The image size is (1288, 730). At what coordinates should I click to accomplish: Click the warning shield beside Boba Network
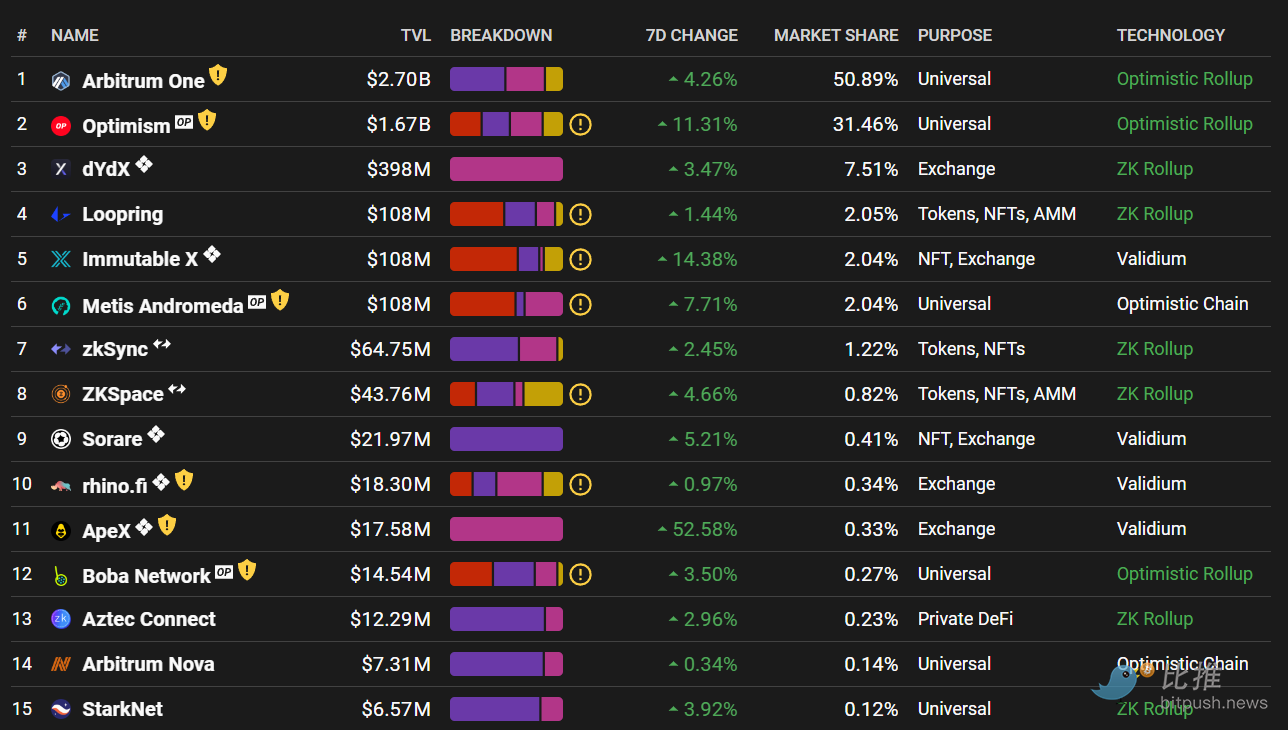click(247, 570)
